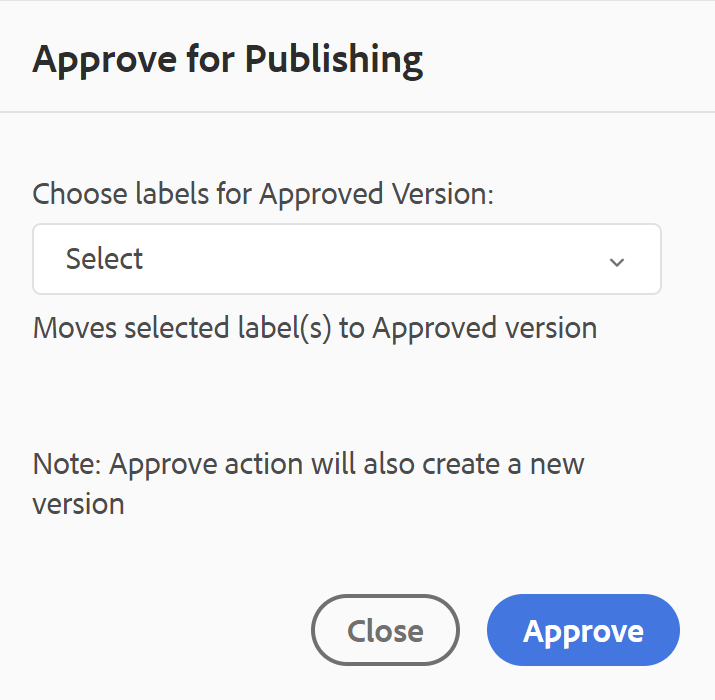Screen dimensions: 715x700
Task: Confirm publishing approval by clicking Approve
Action: [583, 631]
